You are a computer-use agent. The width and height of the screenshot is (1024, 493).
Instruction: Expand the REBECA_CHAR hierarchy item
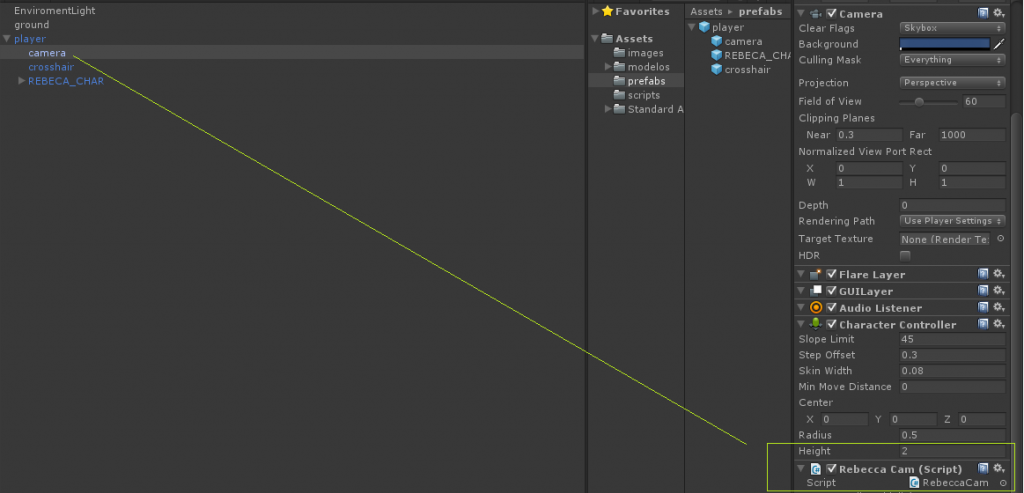coord(22,81)
